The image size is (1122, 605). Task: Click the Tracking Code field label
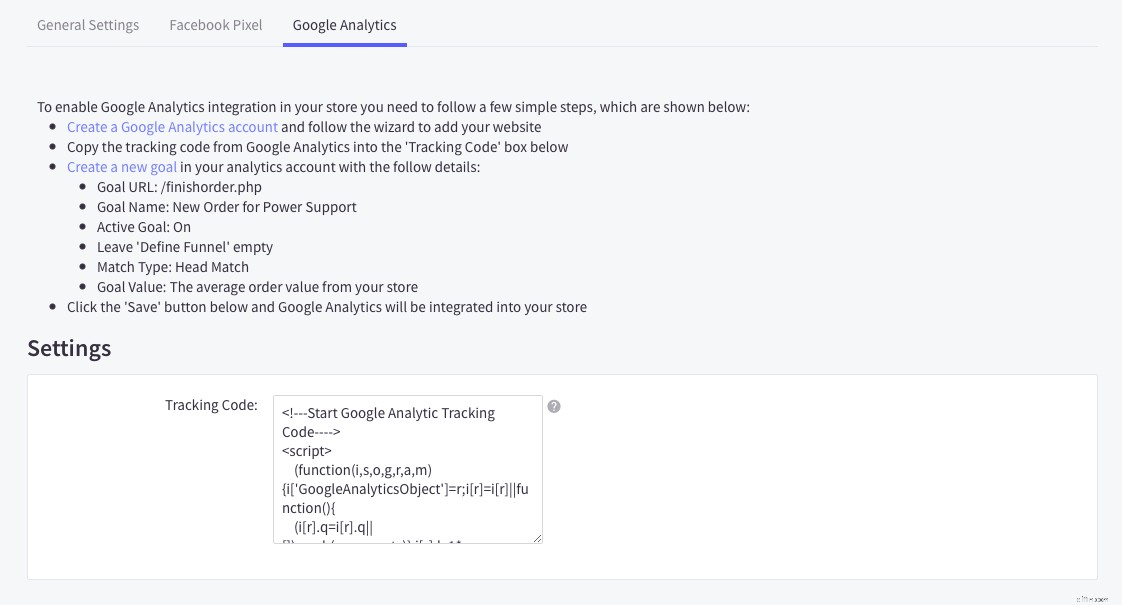pos(211,405)
